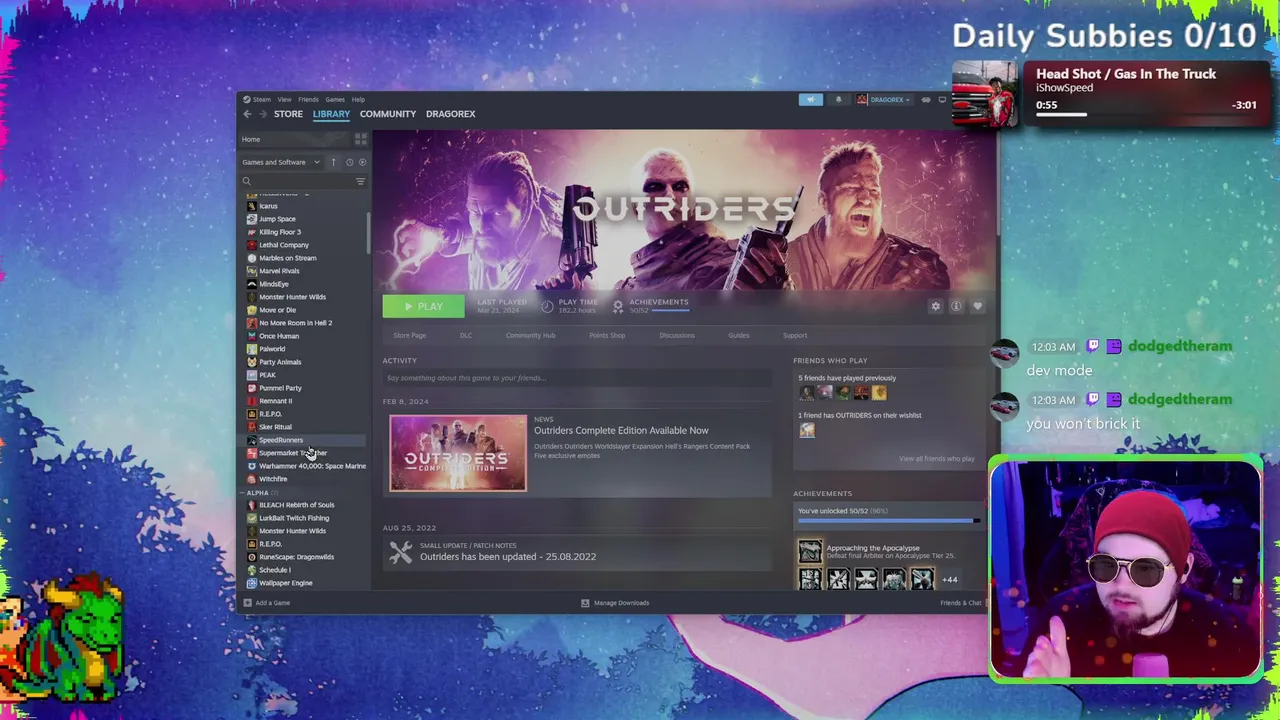Open the Friends menu
The image size is (1280, 720).
point(308,99)
